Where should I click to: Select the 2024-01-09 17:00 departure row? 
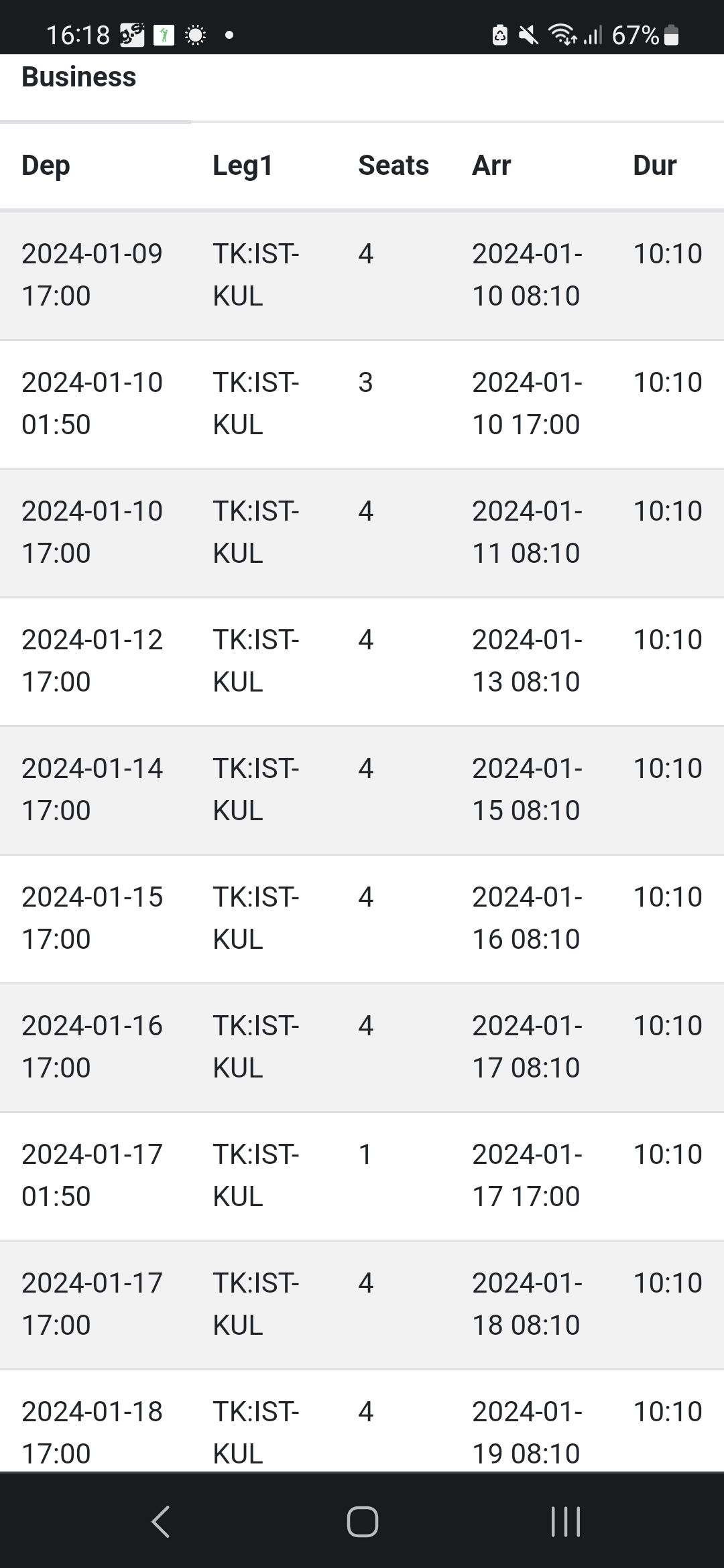362,275
